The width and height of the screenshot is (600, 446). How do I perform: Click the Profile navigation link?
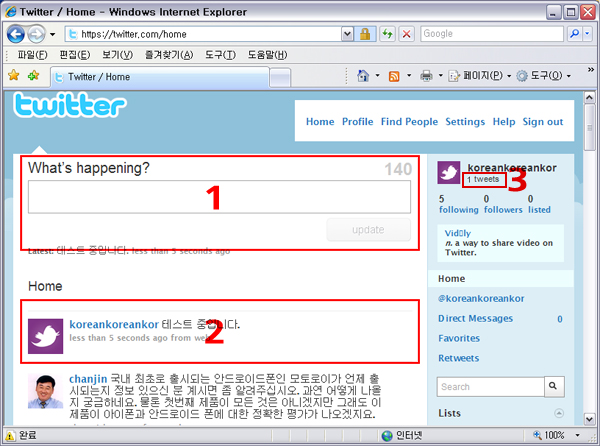click(x=357, y=122)
